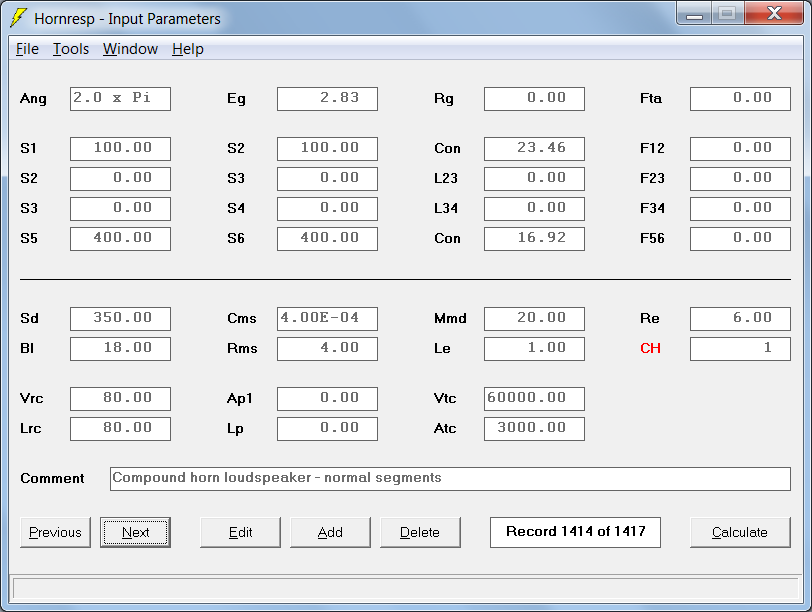Select the Vrc field showing 80.00
Image resolution: width=812 pixels, height=612 pixels.
(x=120, y=399)
